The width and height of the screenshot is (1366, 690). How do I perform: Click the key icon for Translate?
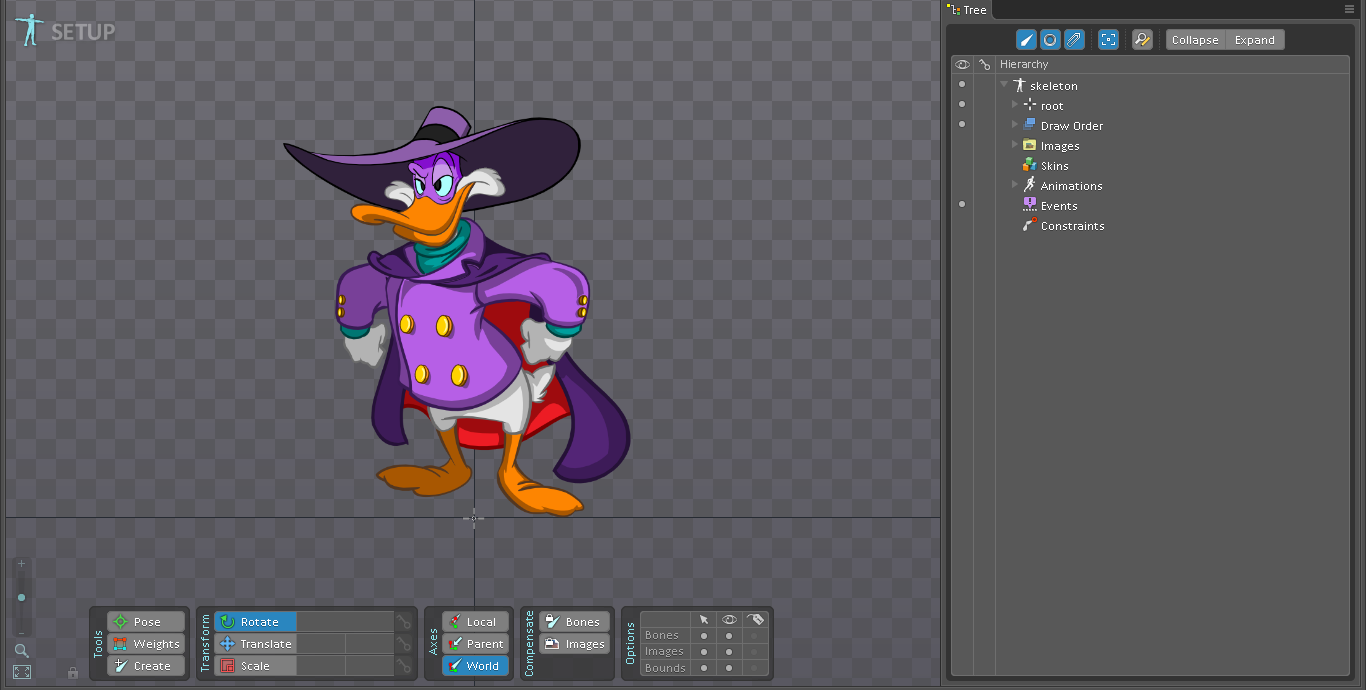(x=403, y=644)
